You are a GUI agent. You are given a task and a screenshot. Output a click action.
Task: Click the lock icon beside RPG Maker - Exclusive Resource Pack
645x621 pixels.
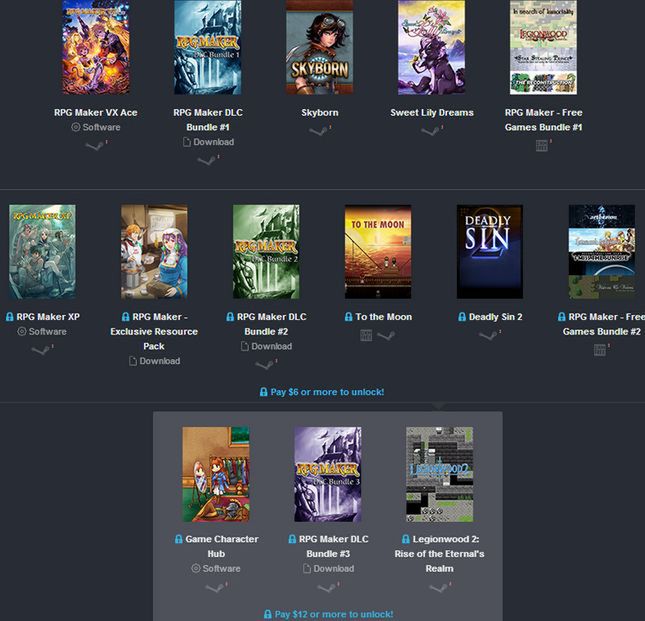125,317
